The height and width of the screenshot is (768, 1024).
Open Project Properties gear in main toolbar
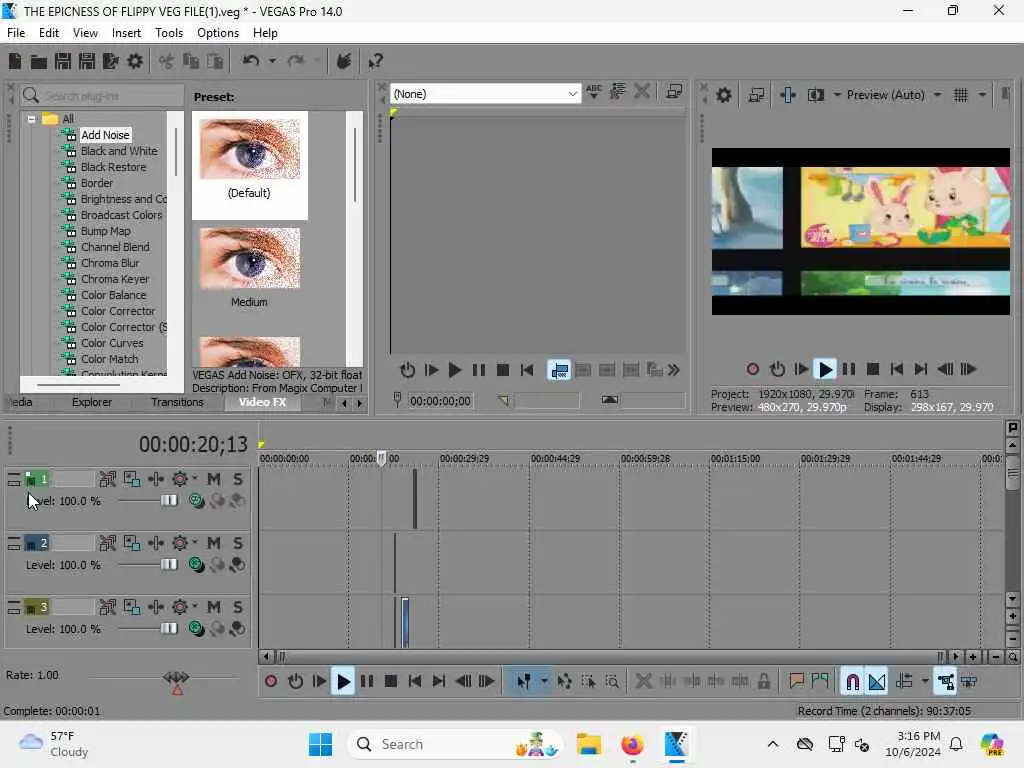tap(135, 61)
